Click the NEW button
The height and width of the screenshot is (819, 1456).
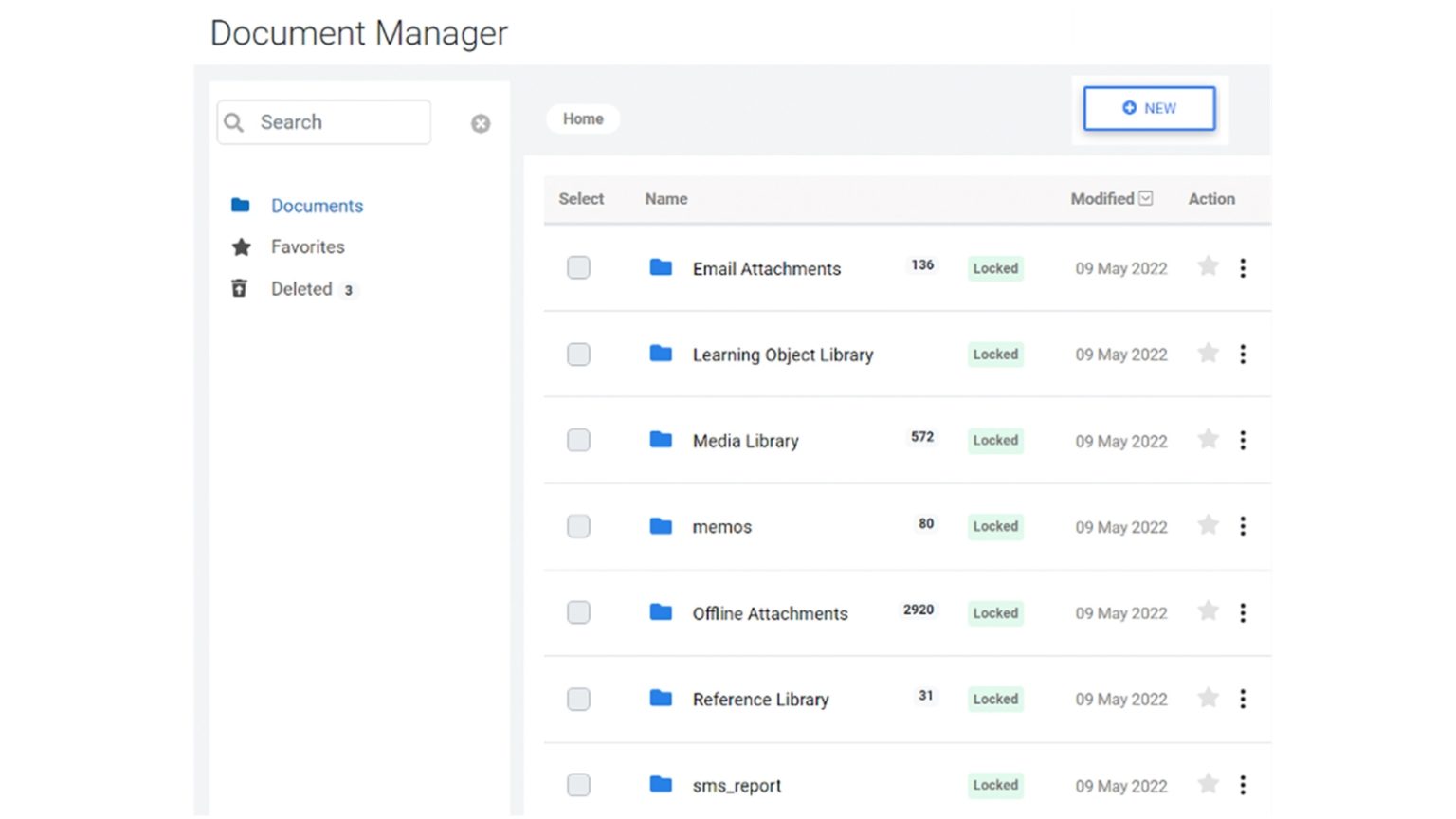point(1149,108)
